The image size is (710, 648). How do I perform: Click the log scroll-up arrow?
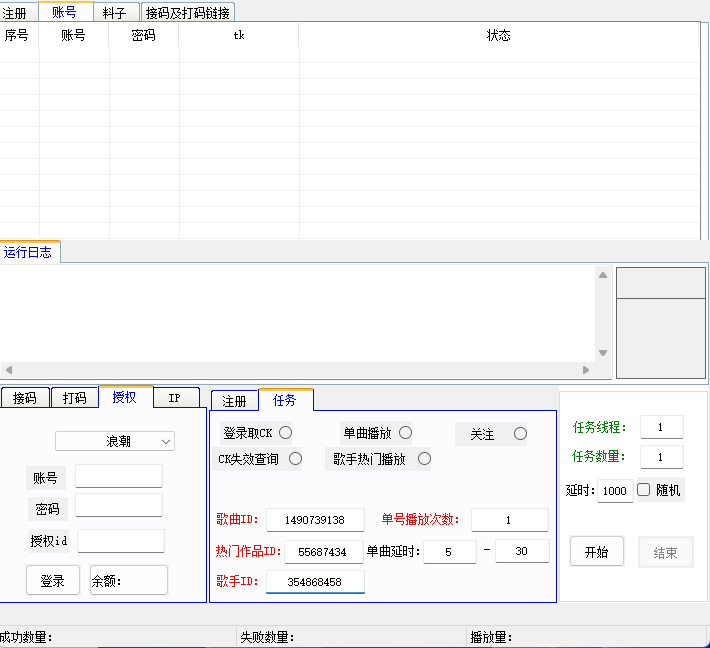pos(602,275)
